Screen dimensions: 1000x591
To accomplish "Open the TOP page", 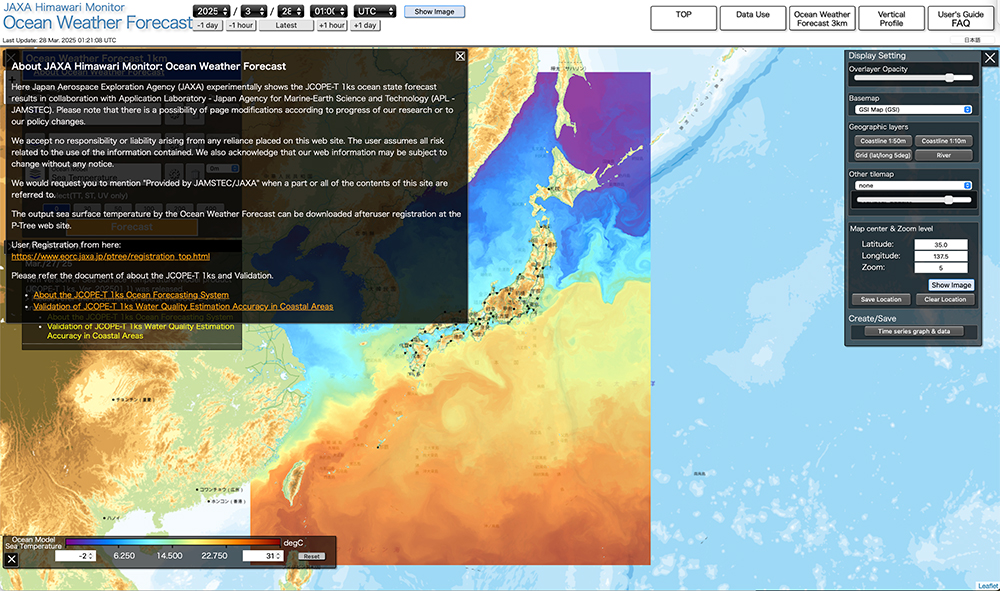I will [684, 18].
